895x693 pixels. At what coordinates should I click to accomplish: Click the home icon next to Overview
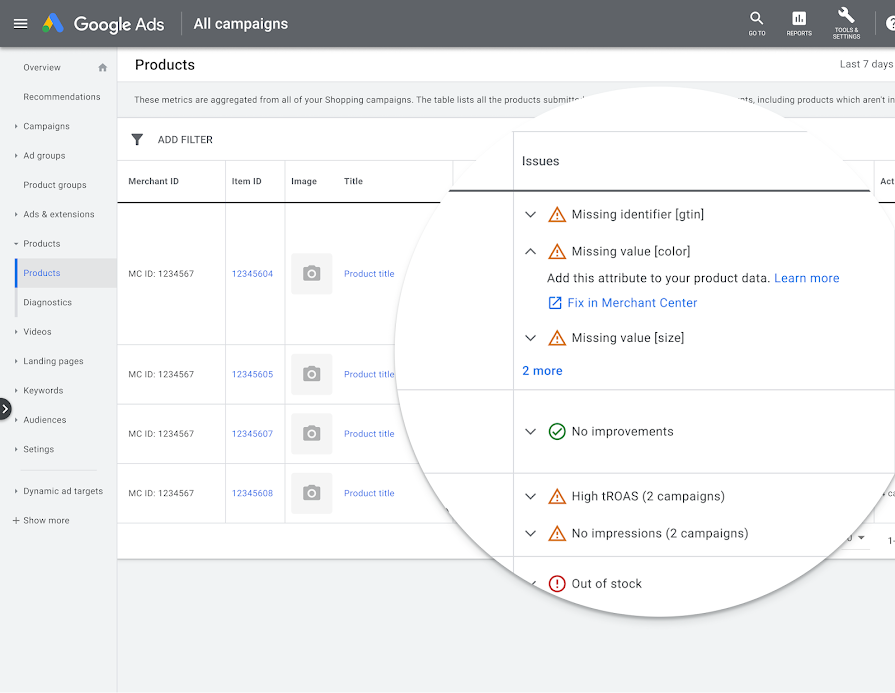click(103, 67)
